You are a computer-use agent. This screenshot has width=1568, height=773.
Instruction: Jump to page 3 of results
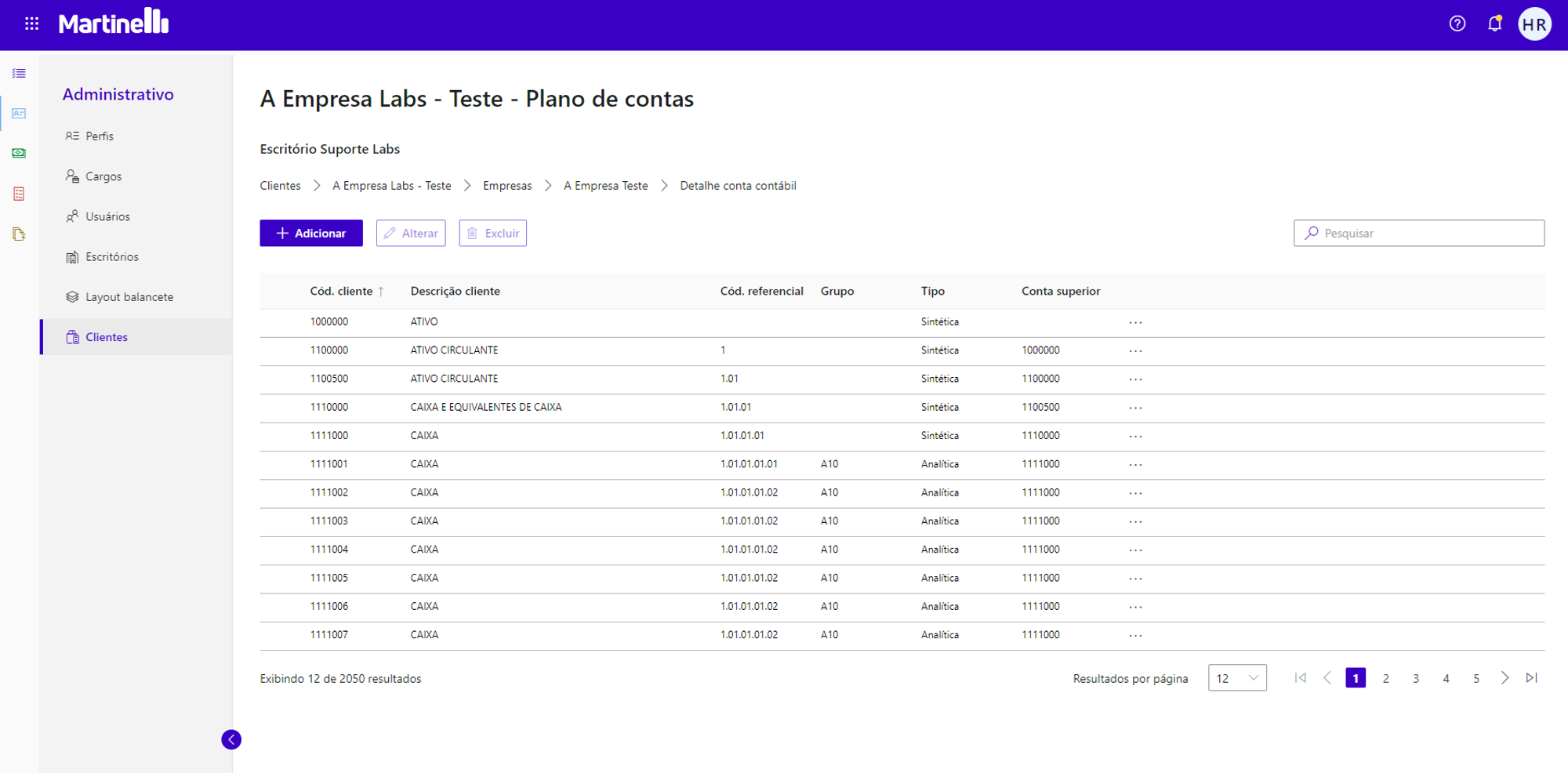(x=1416, y=678)
